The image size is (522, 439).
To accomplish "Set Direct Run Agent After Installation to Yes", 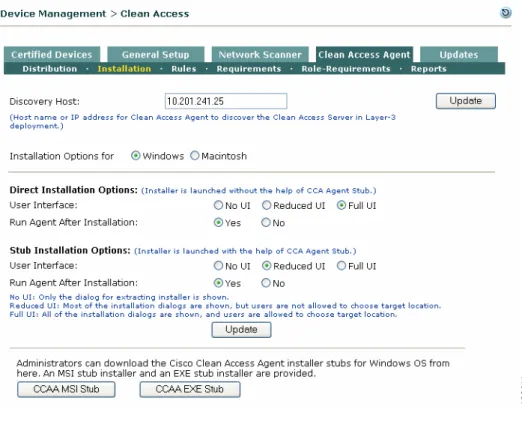I will (x=218, y=222).
